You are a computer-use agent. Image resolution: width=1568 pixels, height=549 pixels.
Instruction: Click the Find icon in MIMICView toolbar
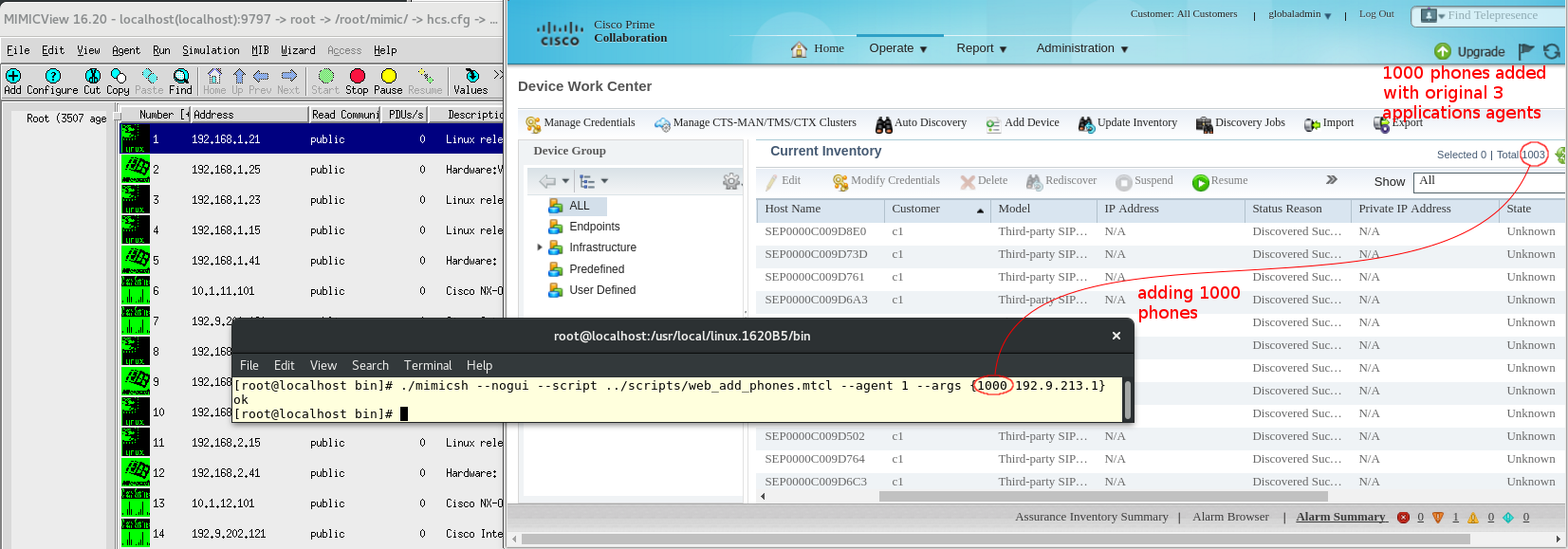181,76
